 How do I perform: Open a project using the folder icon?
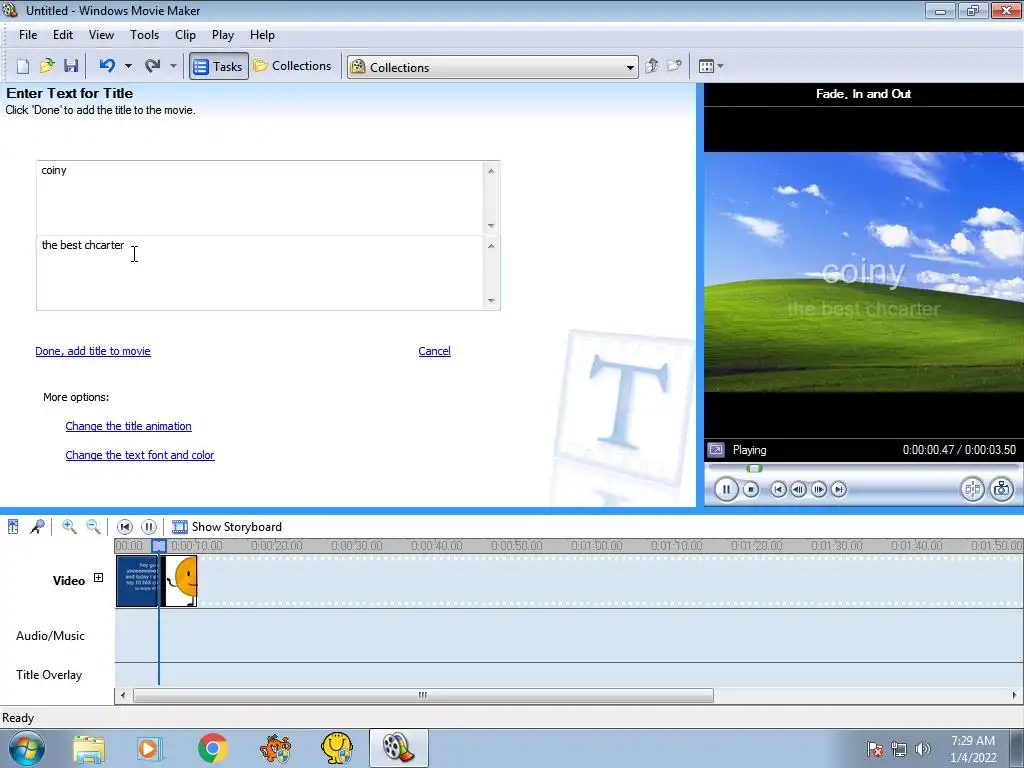coord(47,66)
